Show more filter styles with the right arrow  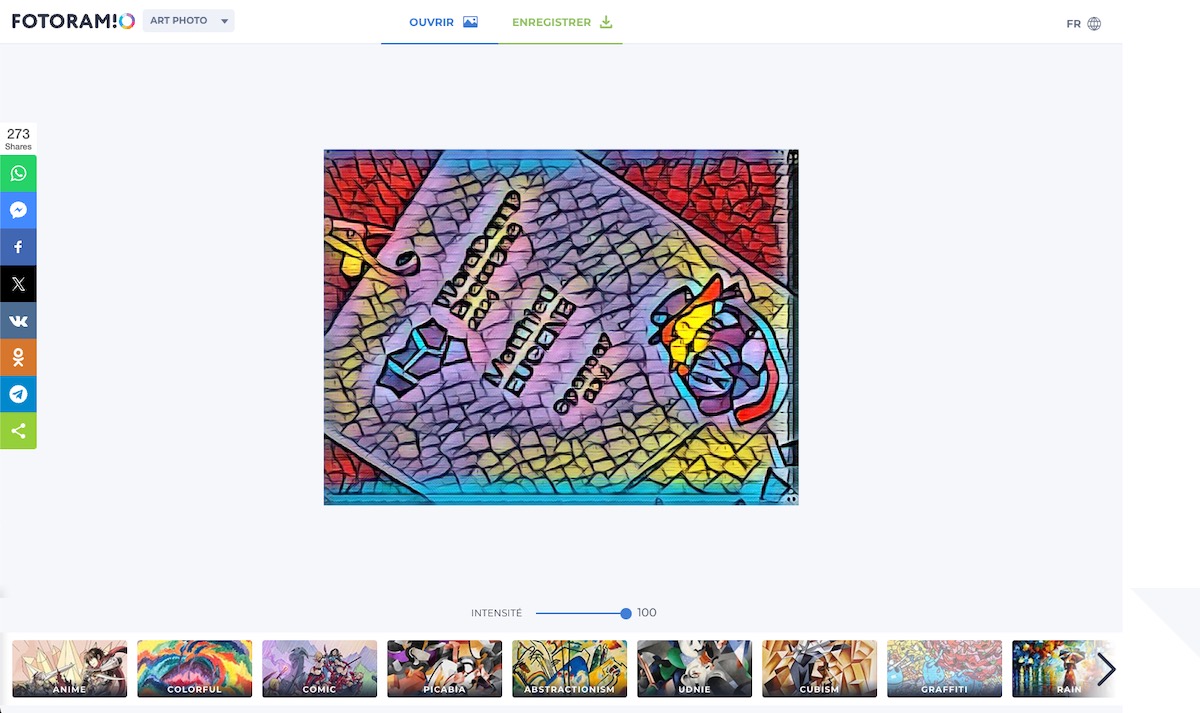(x=1106, y=669)
